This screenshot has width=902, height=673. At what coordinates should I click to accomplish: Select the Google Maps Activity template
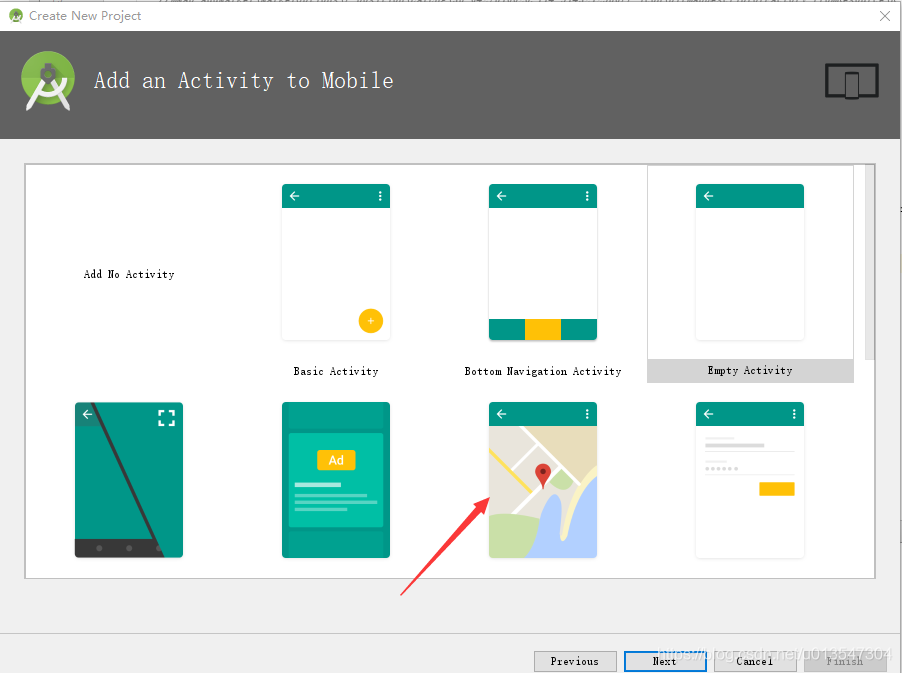542,480
